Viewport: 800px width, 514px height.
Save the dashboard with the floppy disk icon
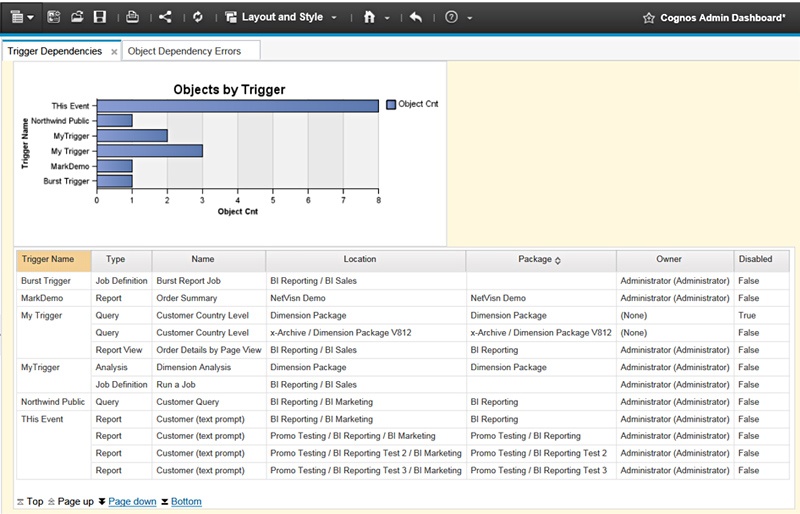point(100,17)
